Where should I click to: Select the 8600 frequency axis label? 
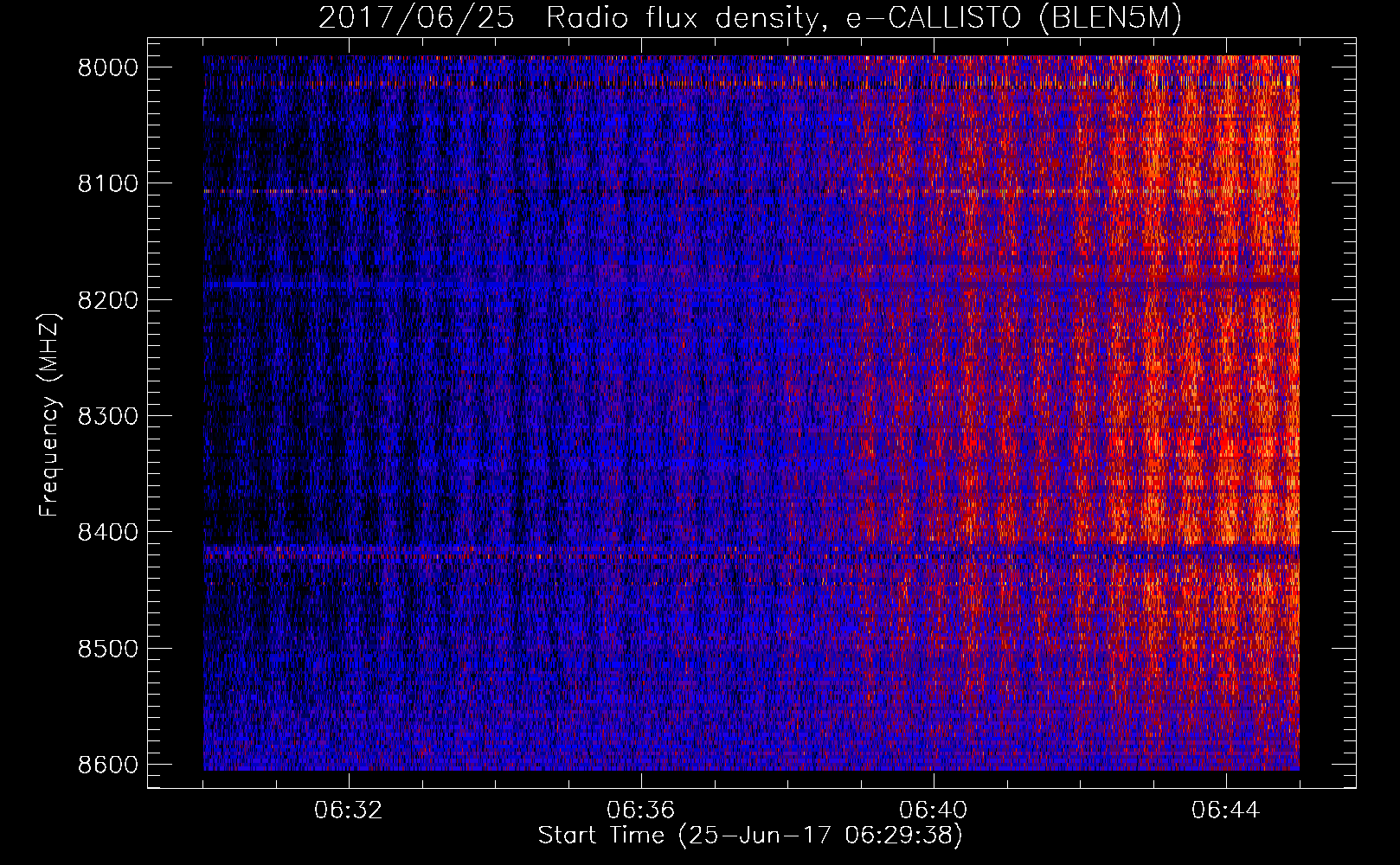(x=108, y=765)
